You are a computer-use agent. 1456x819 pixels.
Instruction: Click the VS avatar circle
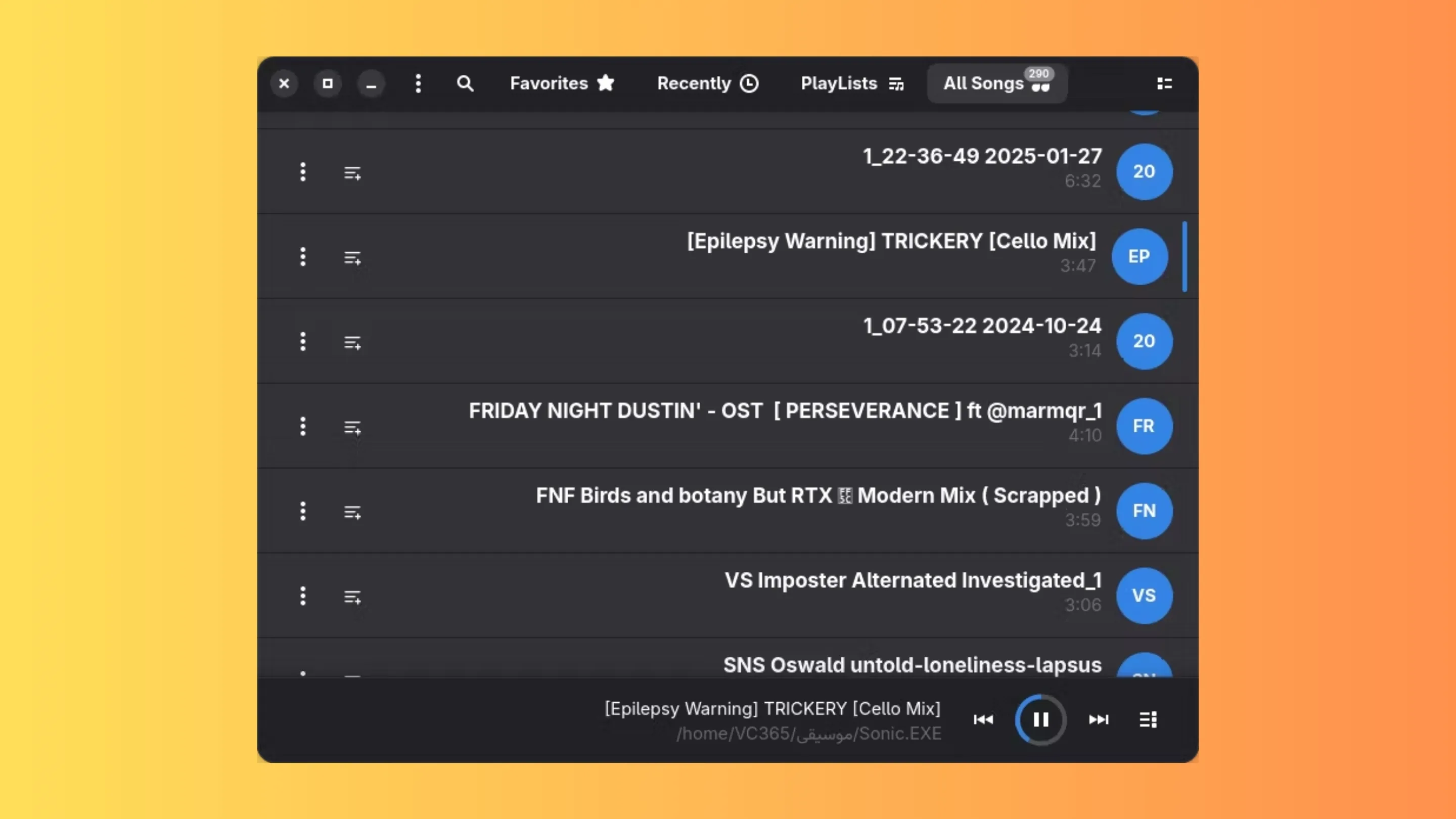point(1144,596)
